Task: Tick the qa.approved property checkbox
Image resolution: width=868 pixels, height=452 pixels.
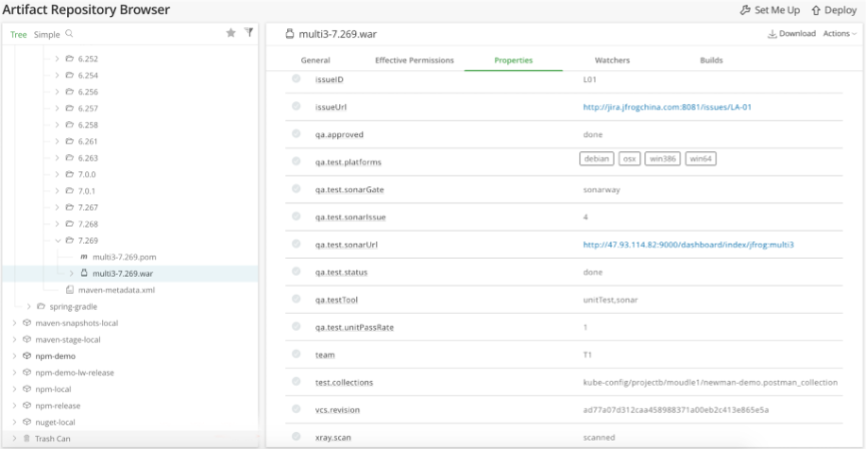Action: 296,134
